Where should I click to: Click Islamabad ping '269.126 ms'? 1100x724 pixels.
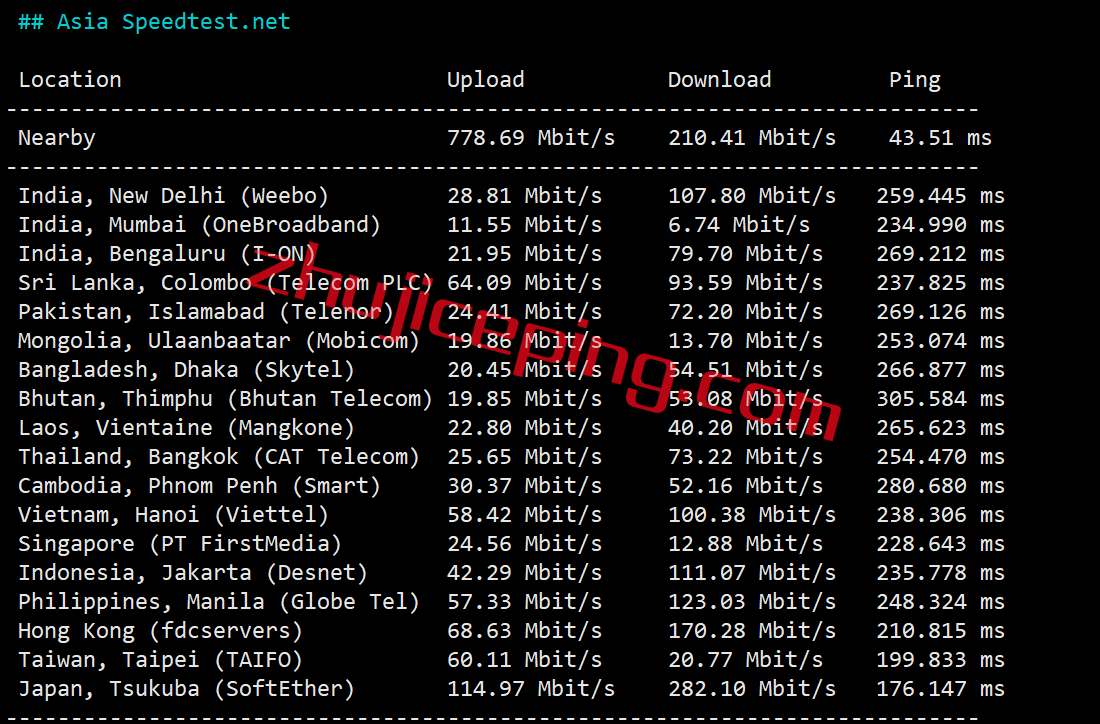(940, 311)
